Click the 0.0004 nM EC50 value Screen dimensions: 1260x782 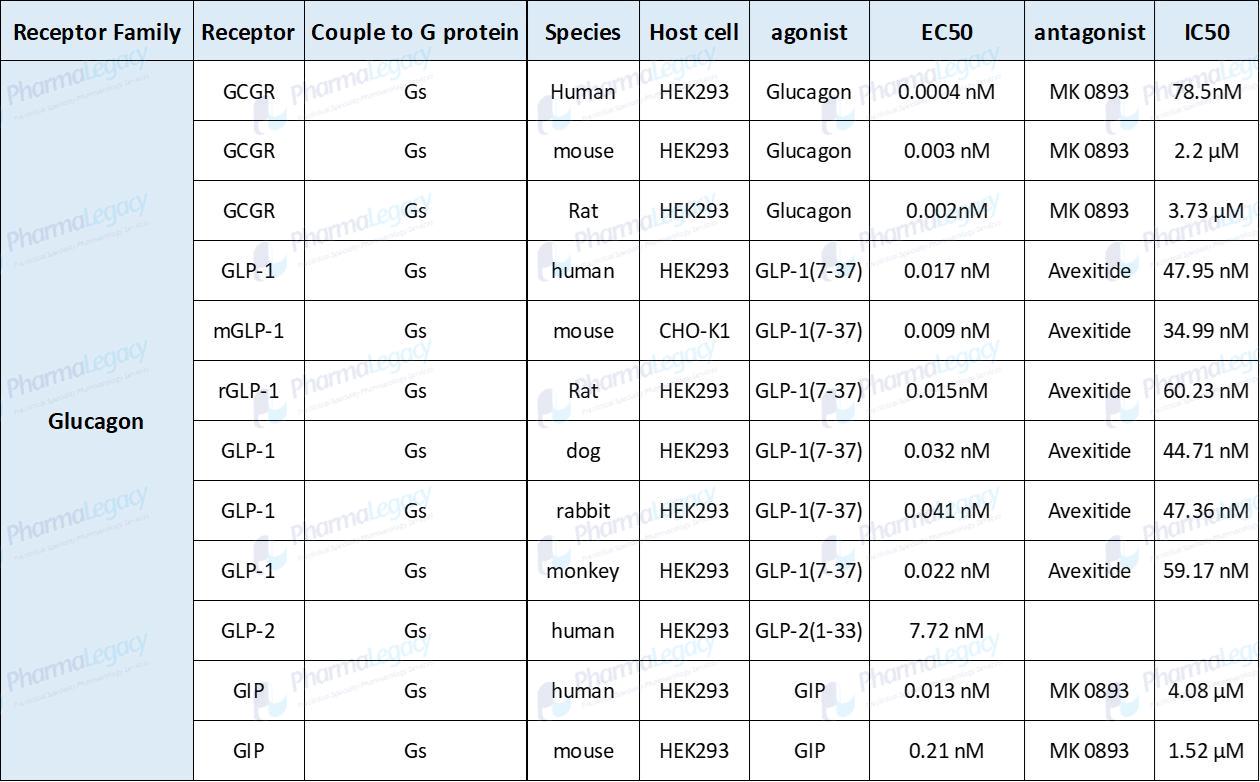(947, 91)
